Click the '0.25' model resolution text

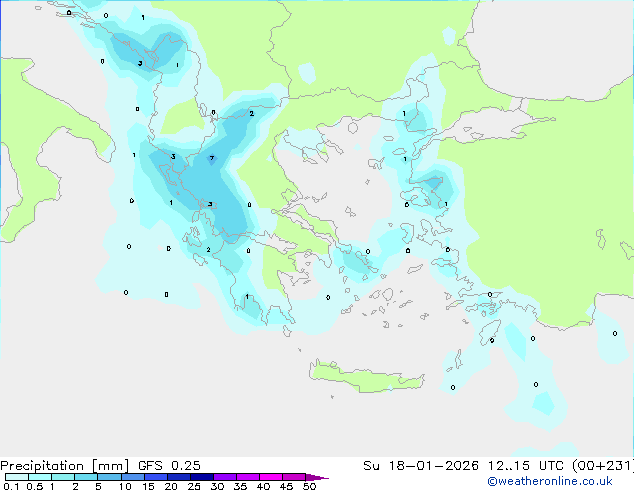pos(186,466)
